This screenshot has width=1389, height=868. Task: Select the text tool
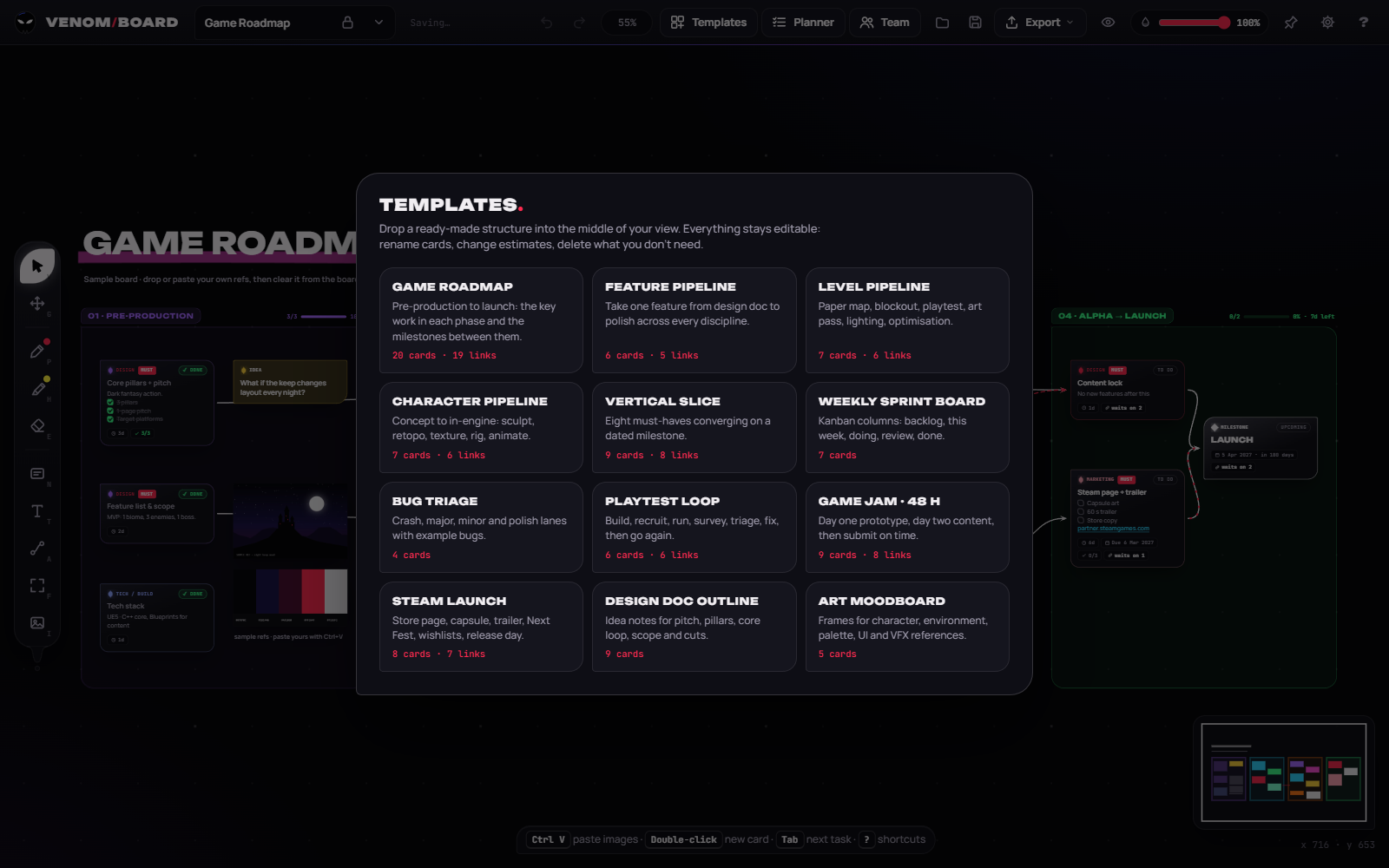click(37, 511)
